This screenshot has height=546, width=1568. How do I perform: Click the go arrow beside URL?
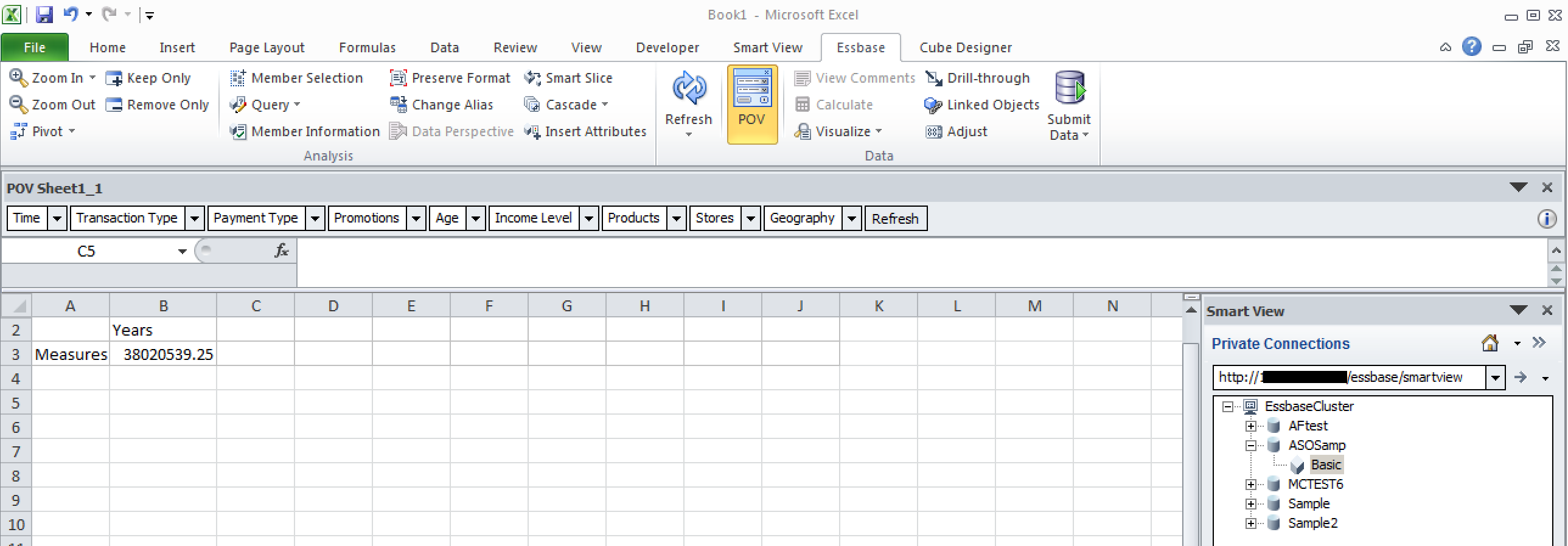pyautogui.click(x=1521, y=378)
